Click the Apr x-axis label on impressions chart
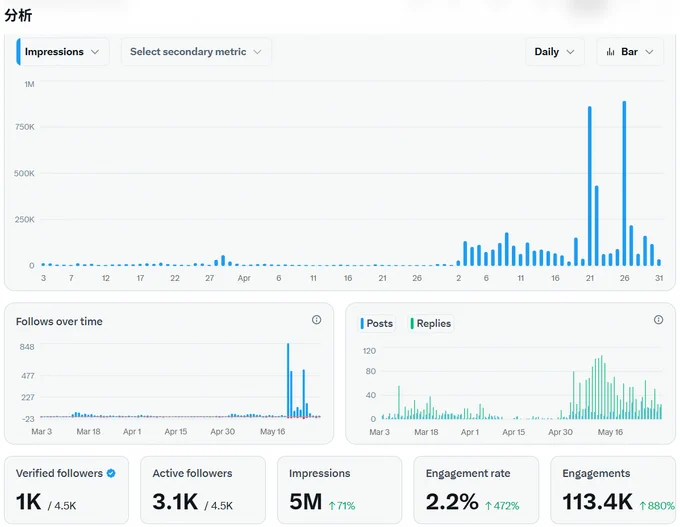 244,278
